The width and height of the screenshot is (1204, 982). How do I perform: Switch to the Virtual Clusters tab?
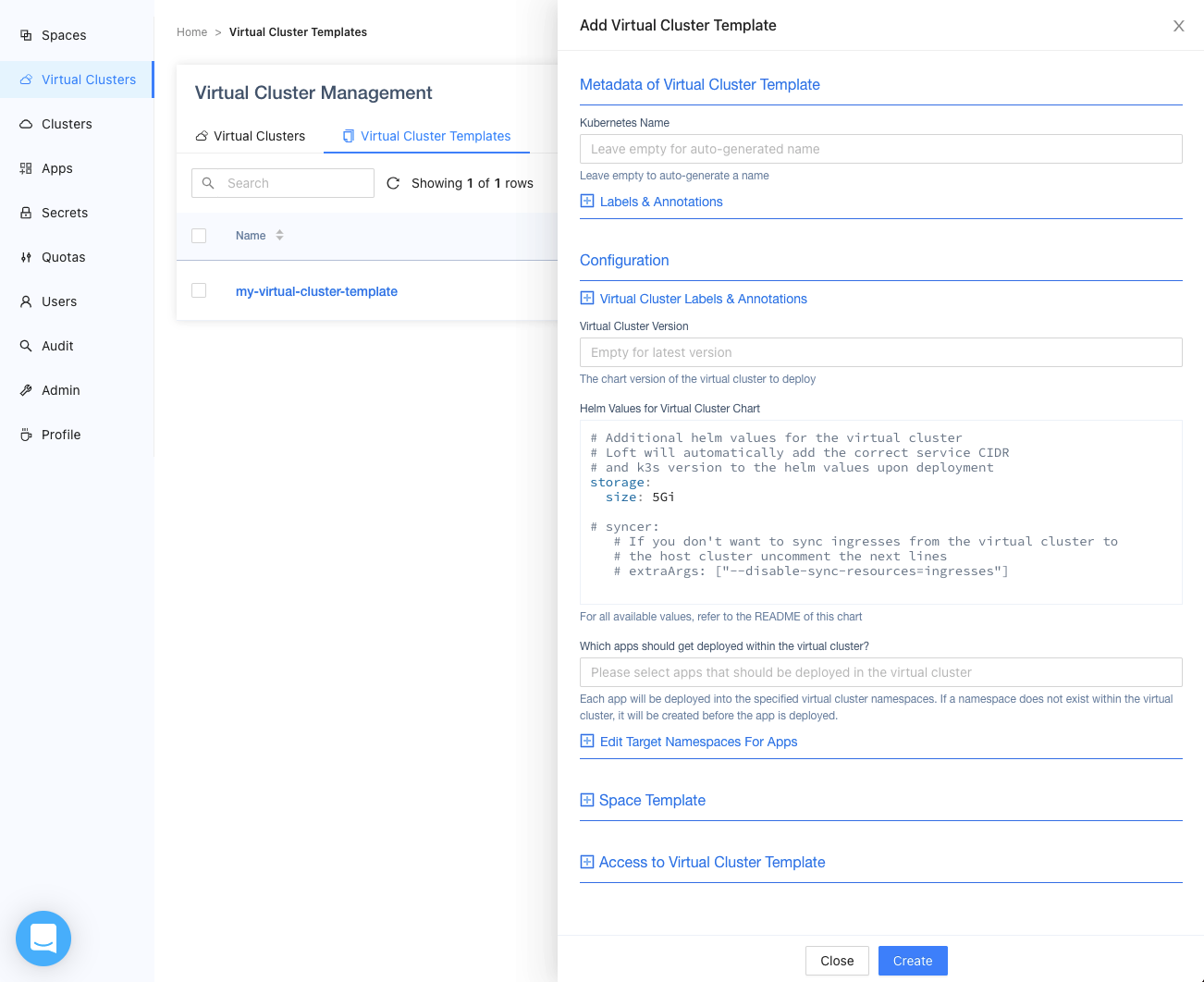(x=250, y=136)
